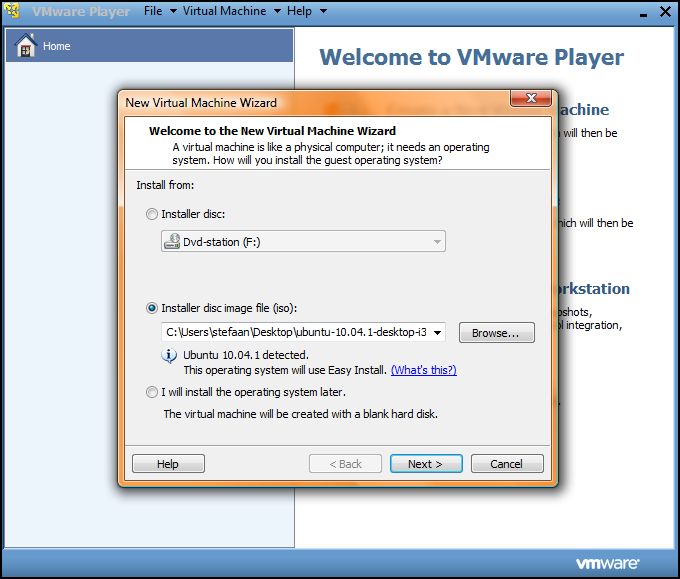680x579 pixels.
Task: Click the Next > button
Action: (x=426, y=464)
